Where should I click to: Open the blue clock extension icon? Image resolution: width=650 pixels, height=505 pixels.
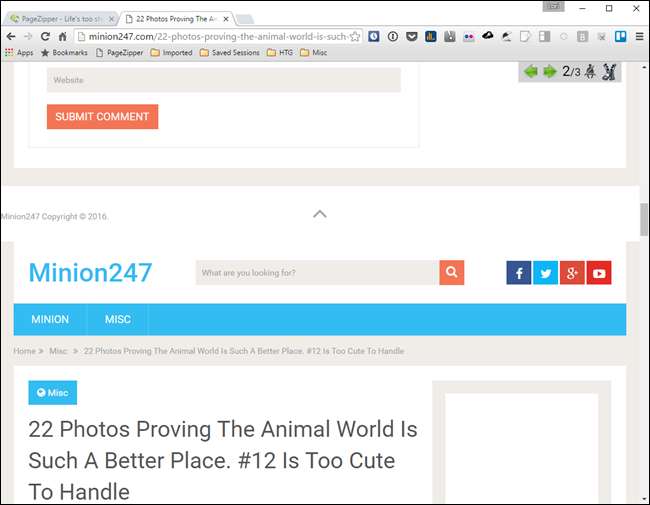coord(374,36)
